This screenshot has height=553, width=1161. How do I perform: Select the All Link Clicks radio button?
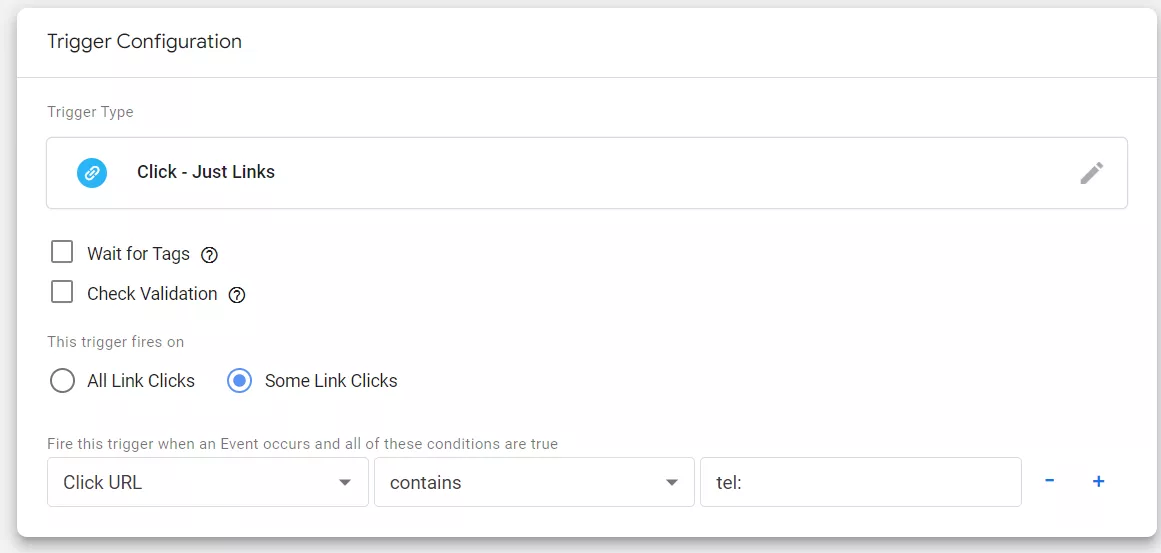click(x=62, y=381)
